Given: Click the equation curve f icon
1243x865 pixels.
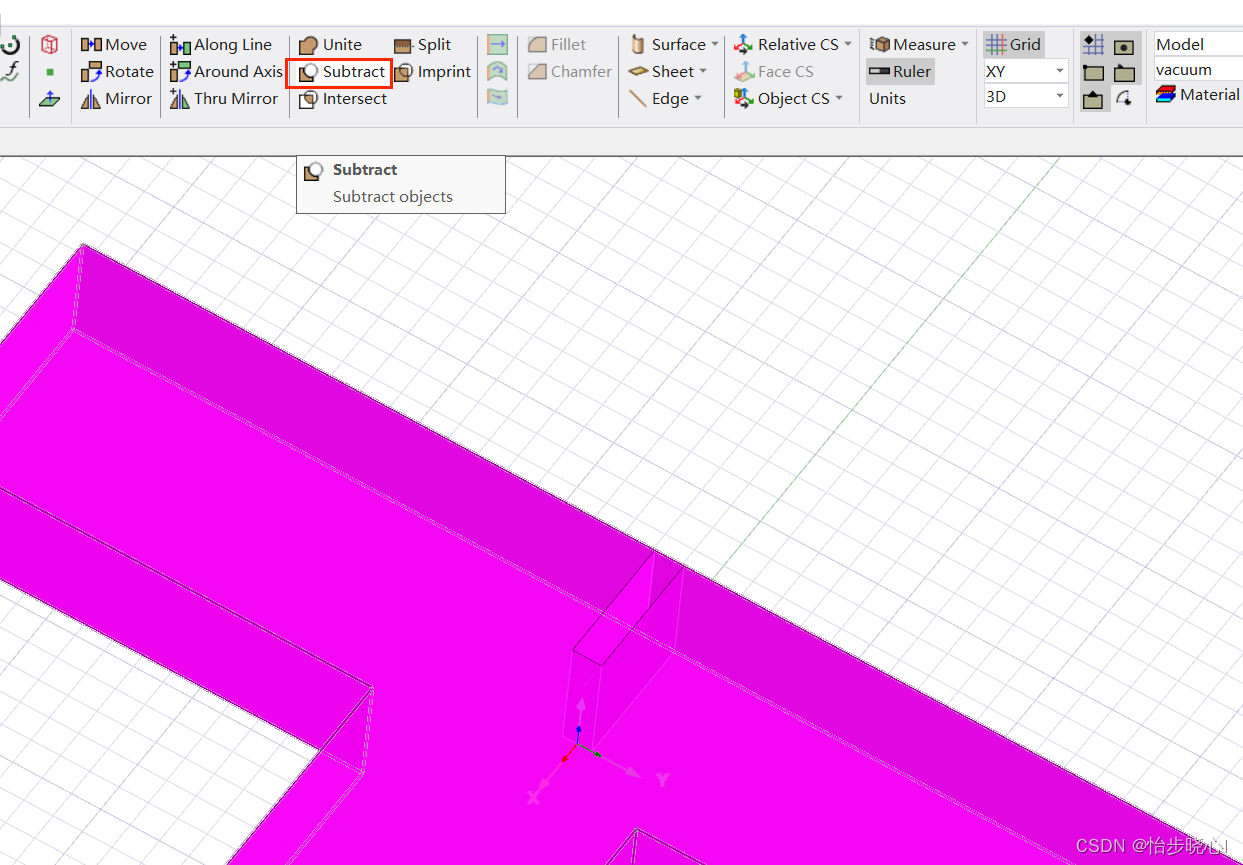Looking at the screenshot, I should [11, 72].
